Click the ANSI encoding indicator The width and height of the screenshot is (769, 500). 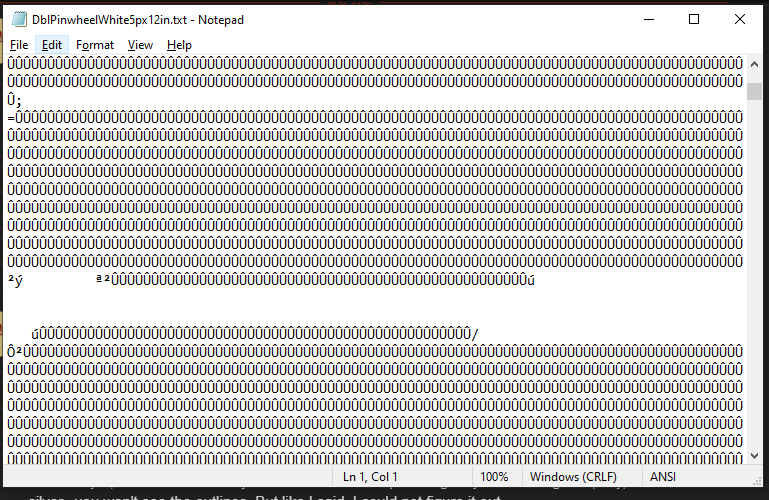(x=663, y=477)
